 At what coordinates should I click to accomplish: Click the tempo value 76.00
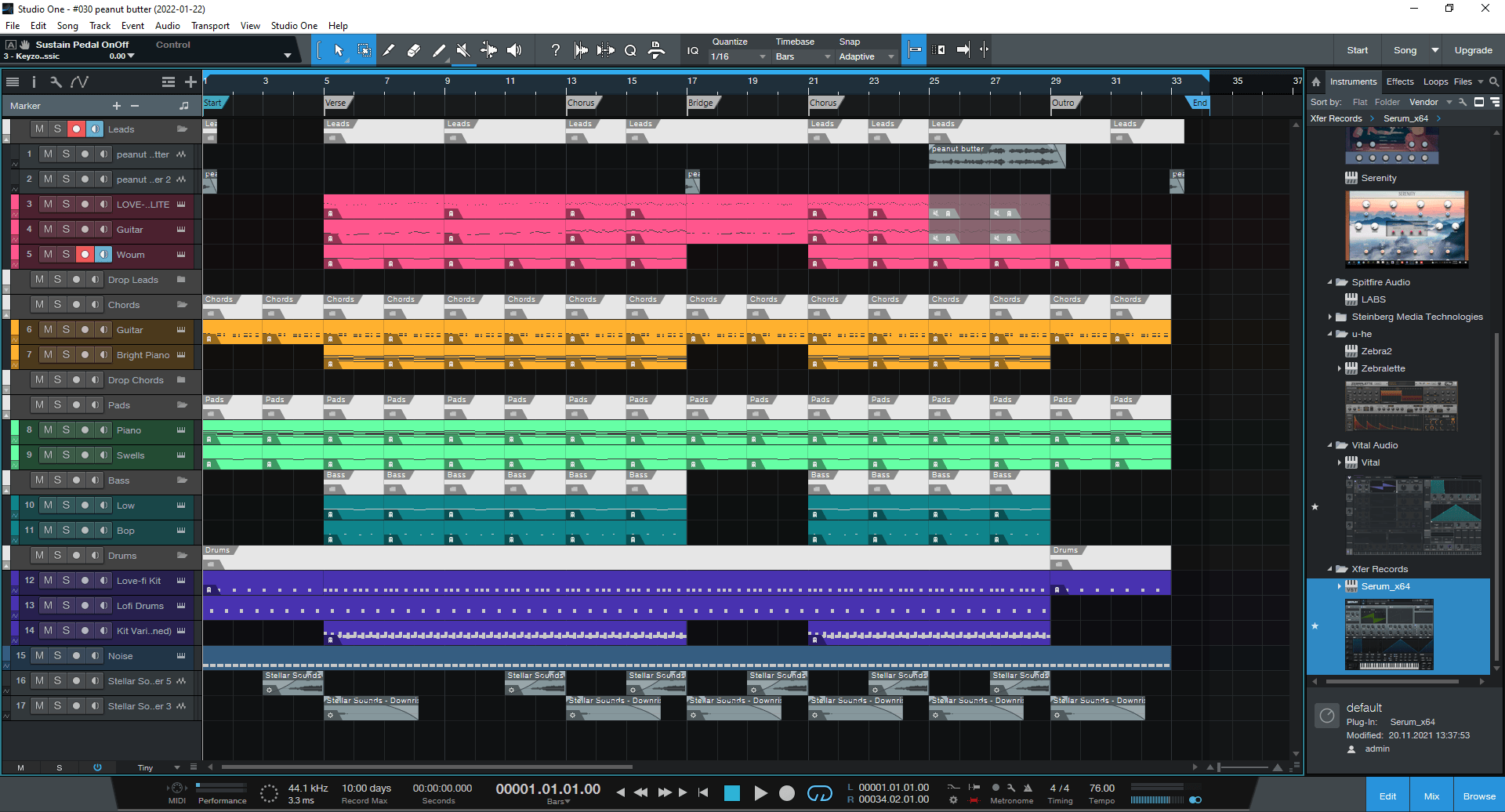tap(1101, 788)
